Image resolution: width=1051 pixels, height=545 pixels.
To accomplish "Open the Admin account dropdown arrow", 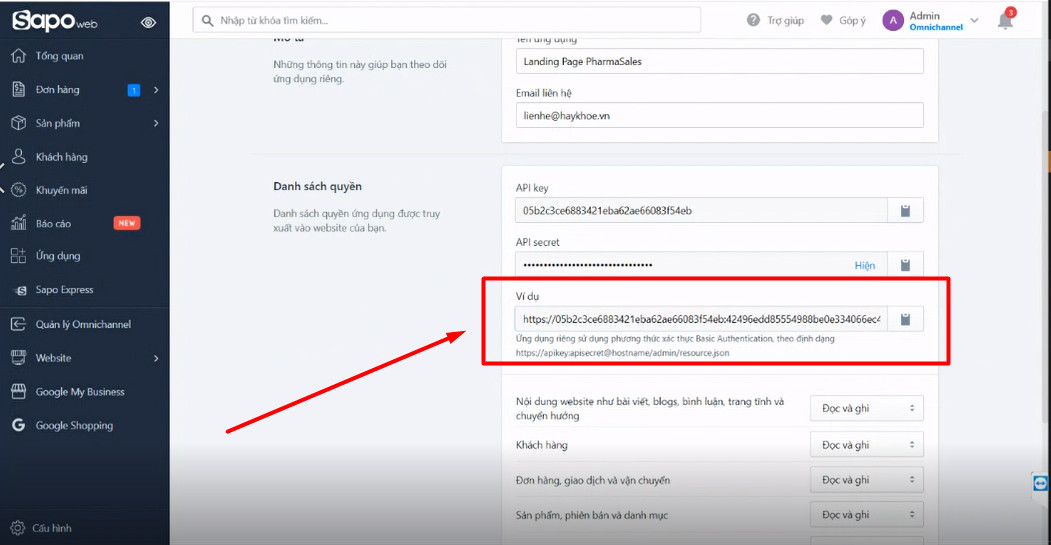I will coord(975,21).
